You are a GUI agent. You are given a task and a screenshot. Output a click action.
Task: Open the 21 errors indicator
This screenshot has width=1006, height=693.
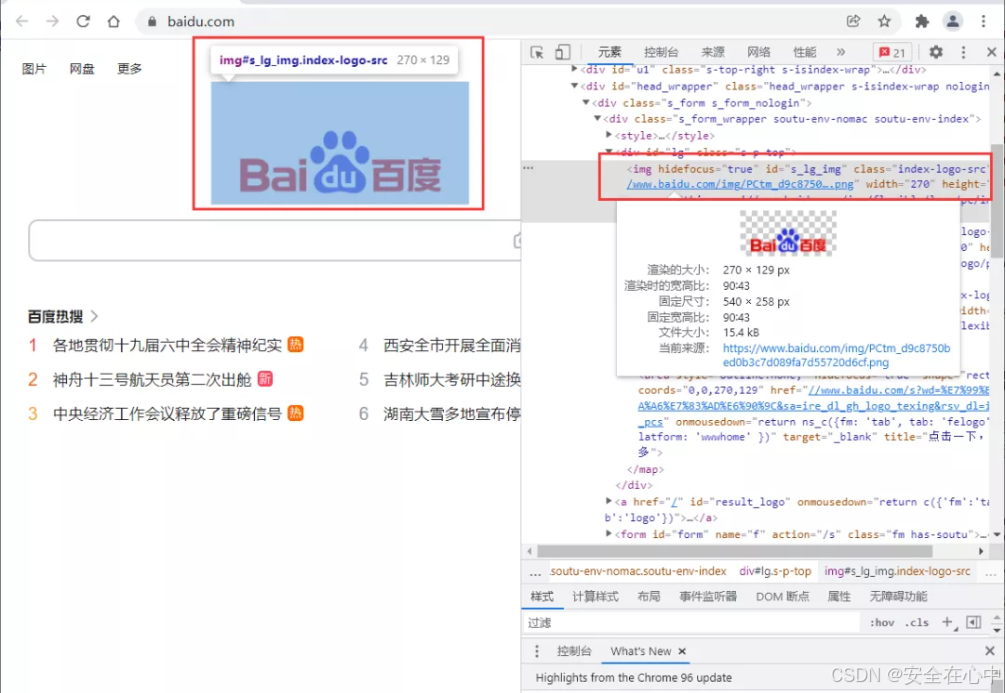point(892,52)
